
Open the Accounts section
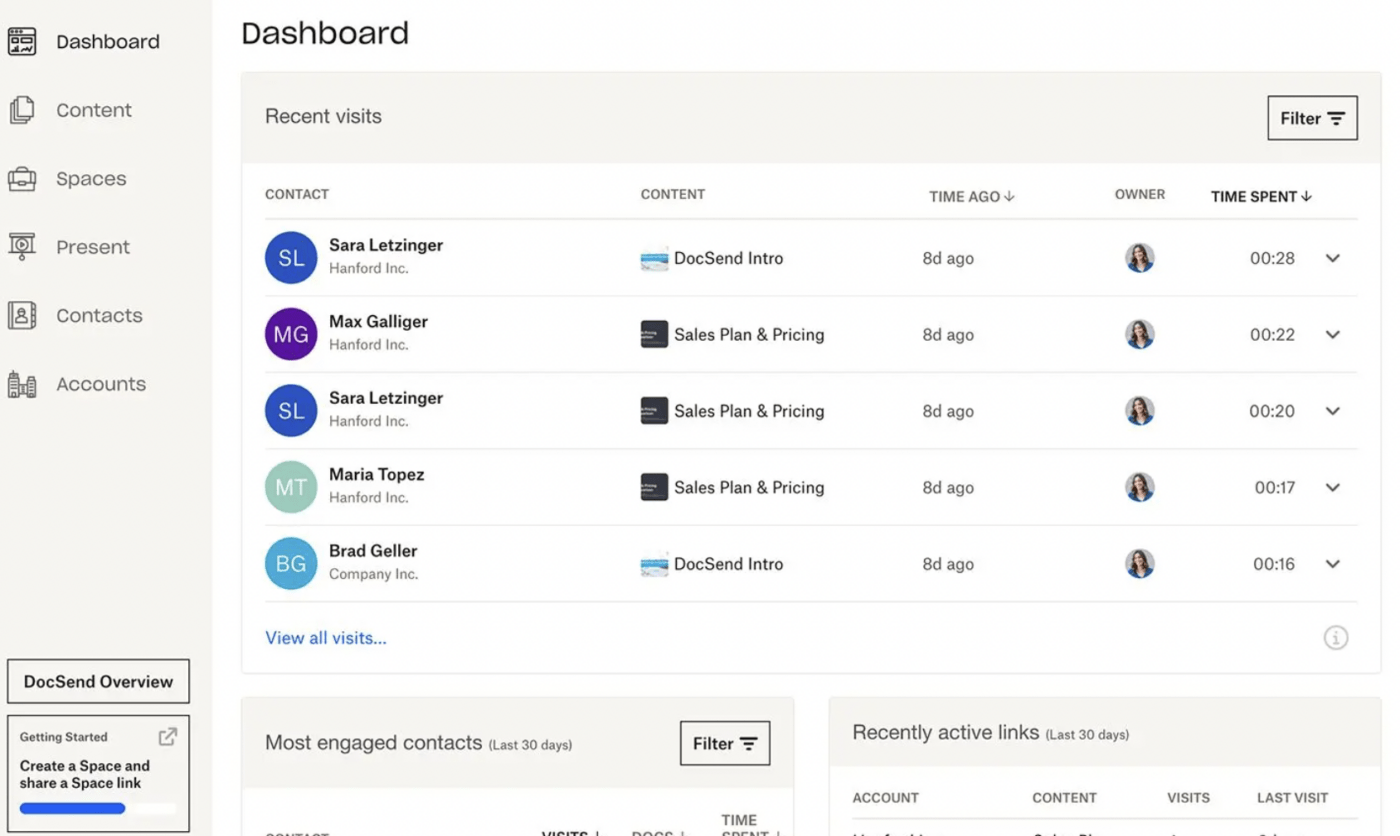click(x=101, y=384)
